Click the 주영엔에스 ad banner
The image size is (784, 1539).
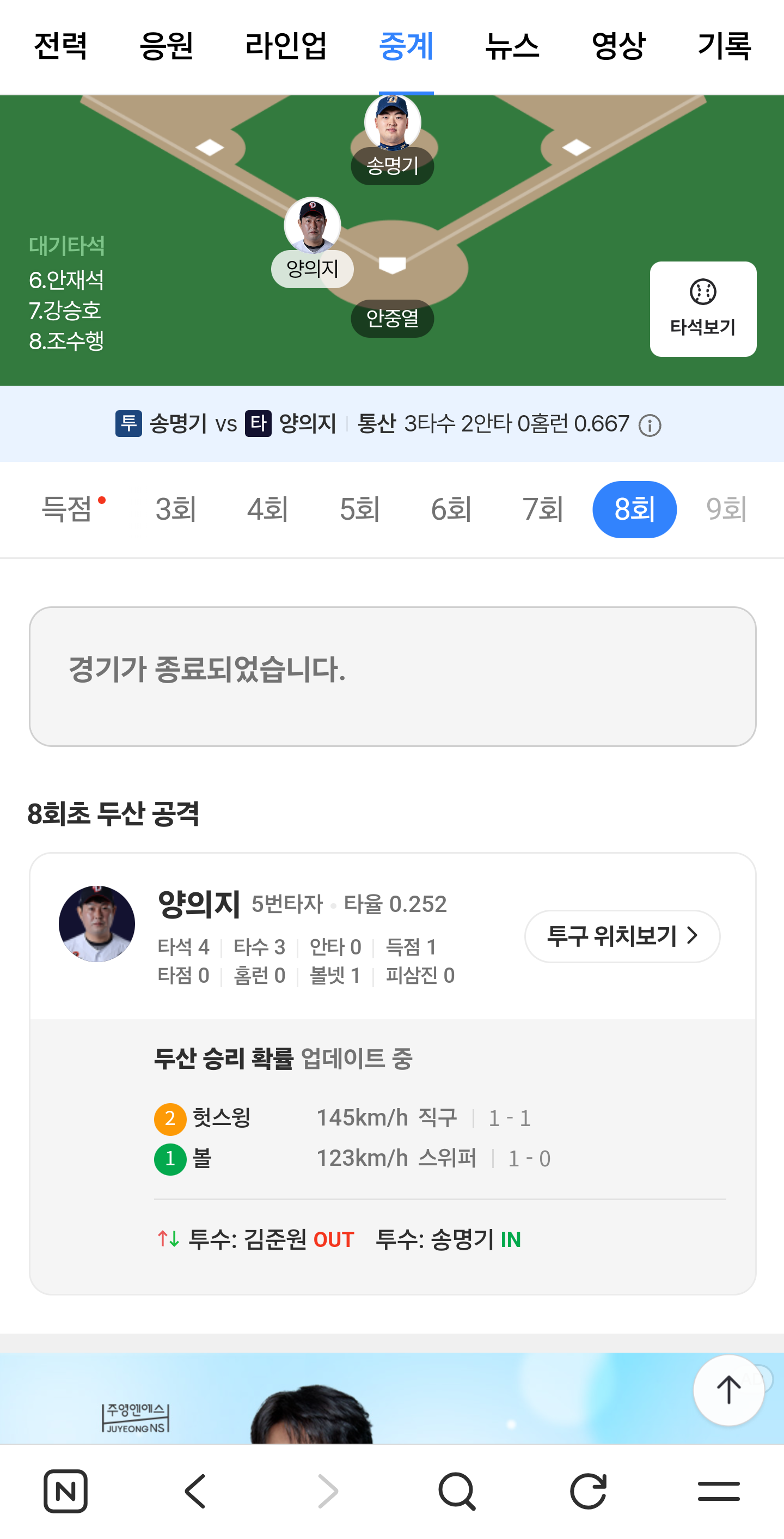click(391, 1398)
